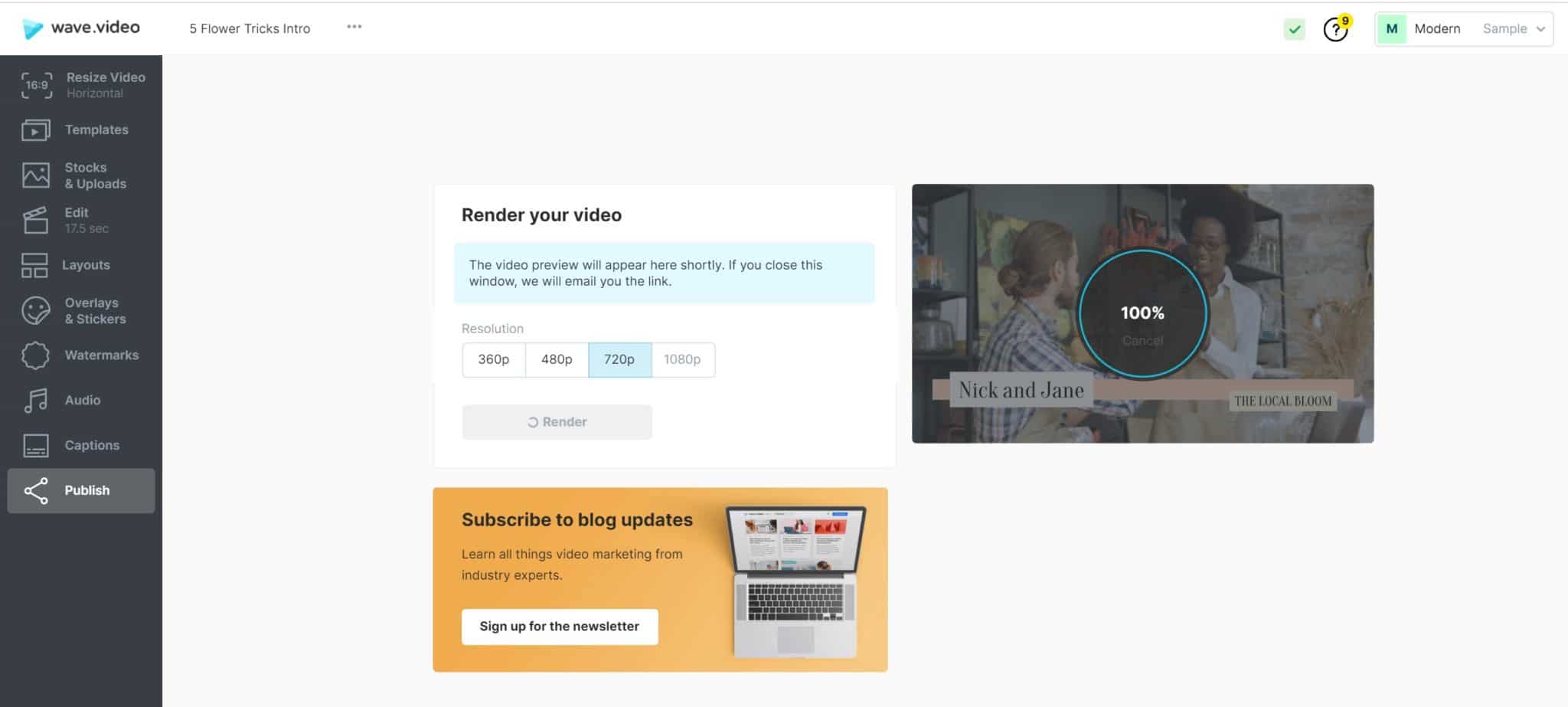Select 480p resolution
Screen dimensions: 1568x707
pos(557,359)
